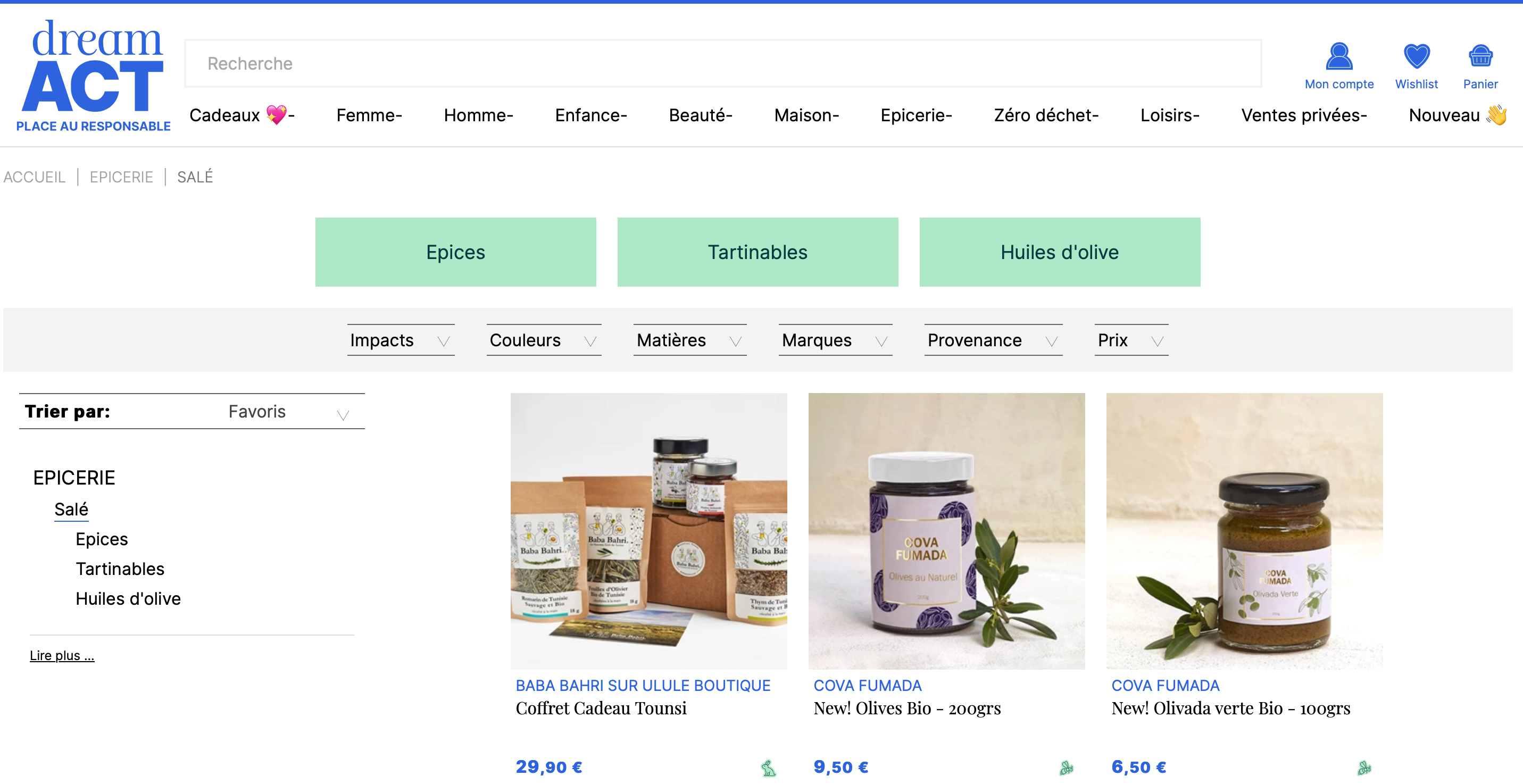Click BABA BAHRI SUR ULULE BOUTIQUE brand link
1523x784 pixels.
[x=643, y=685]
